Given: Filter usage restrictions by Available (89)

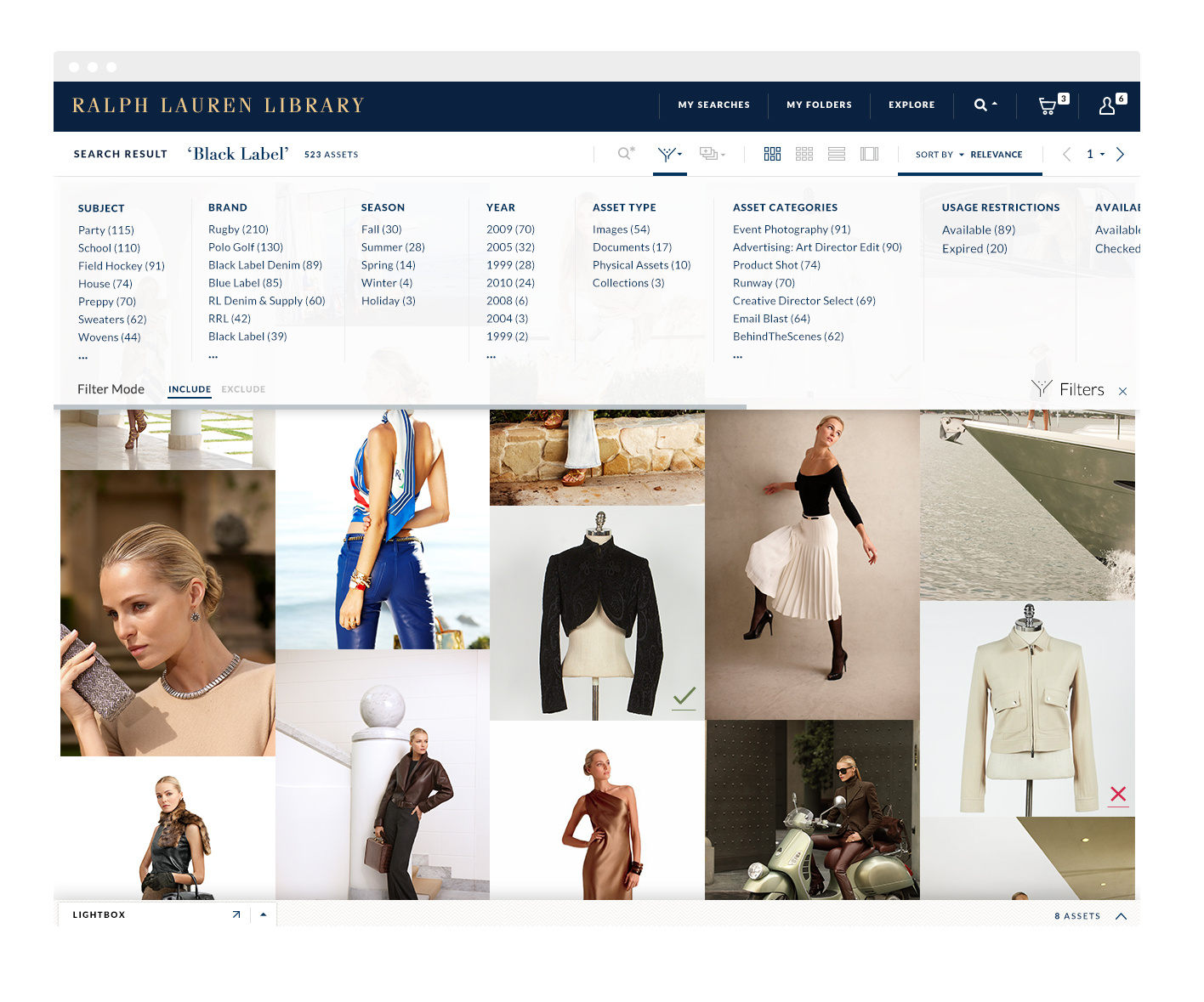Looking at the screenshot, I should point(979,230).
